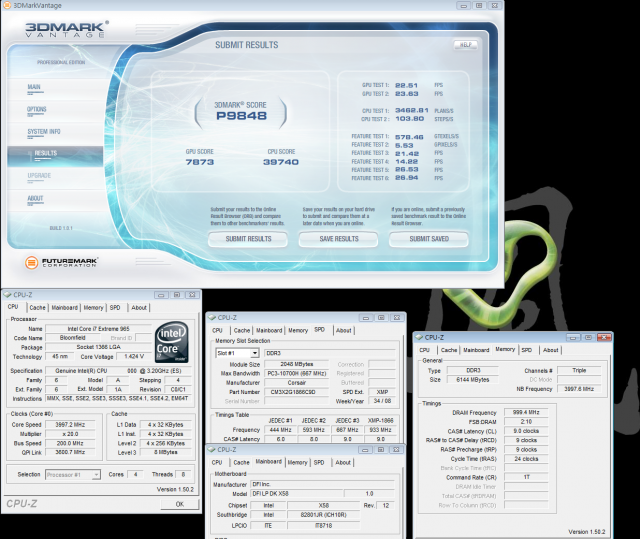Screen dimensions: 640x539
Task: Click the Core Speed value 3997.2 MHz
Action: point(70,425)
